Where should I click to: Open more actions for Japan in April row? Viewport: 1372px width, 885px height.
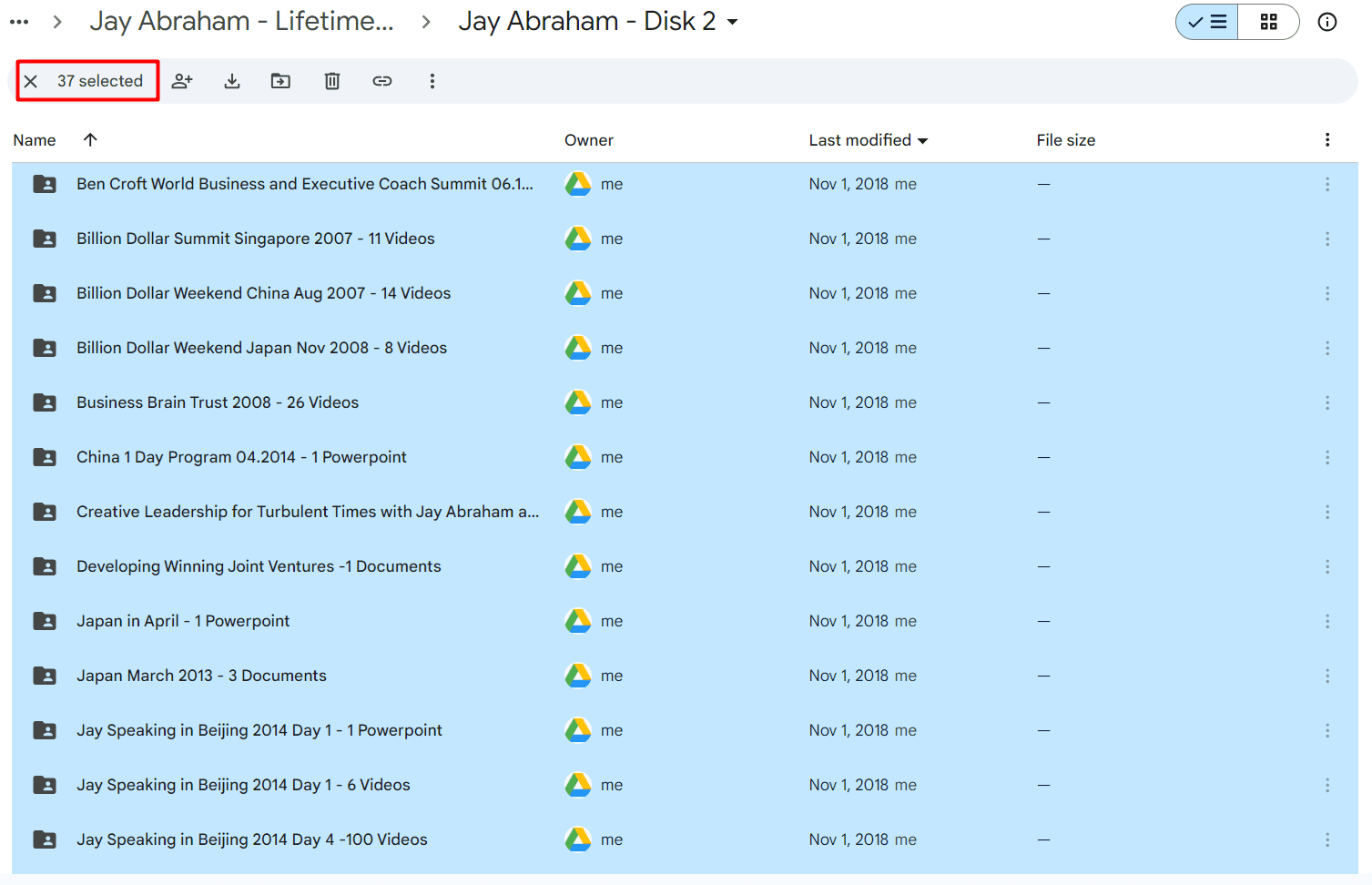click(1327, 621)
